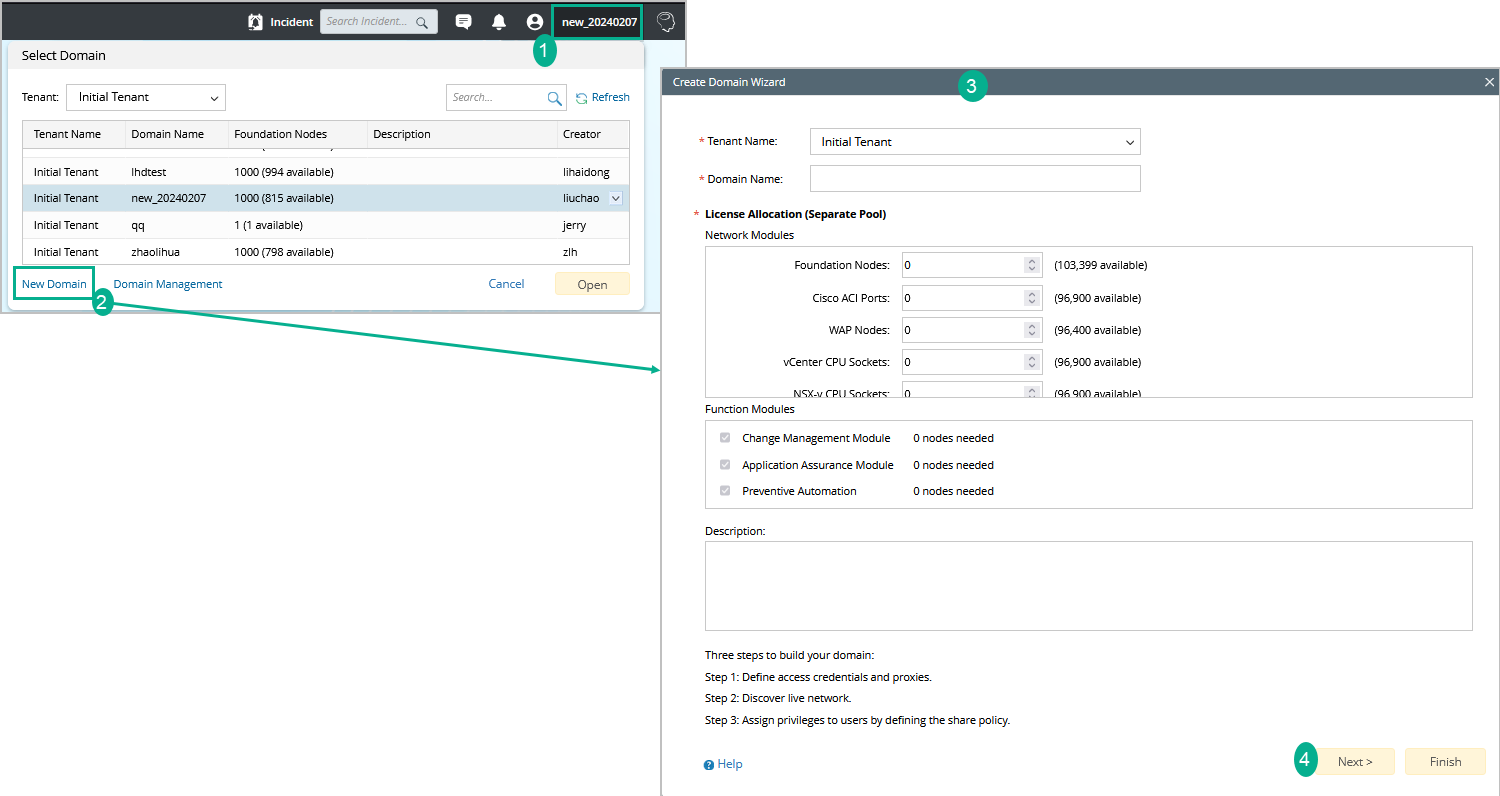
Task: Click the Incident alarm icon
Action: pyautogui.click(x=256, y=22)
